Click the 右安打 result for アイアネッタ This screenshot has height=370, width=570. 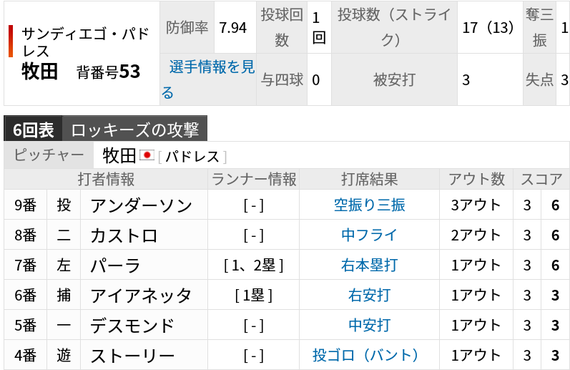tap(369, 295)
